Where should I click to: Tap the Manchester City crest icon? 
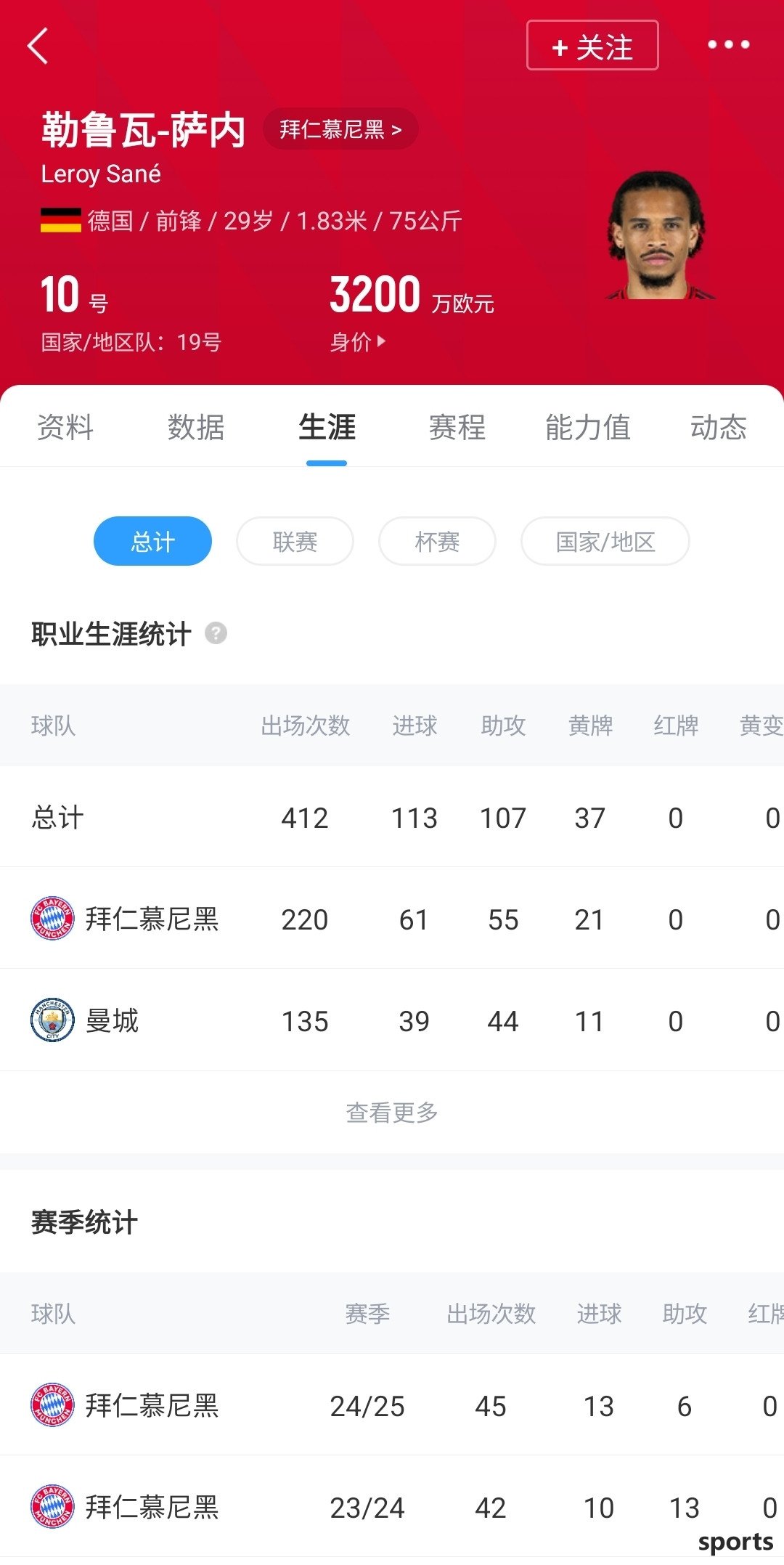click(52, 1020)
